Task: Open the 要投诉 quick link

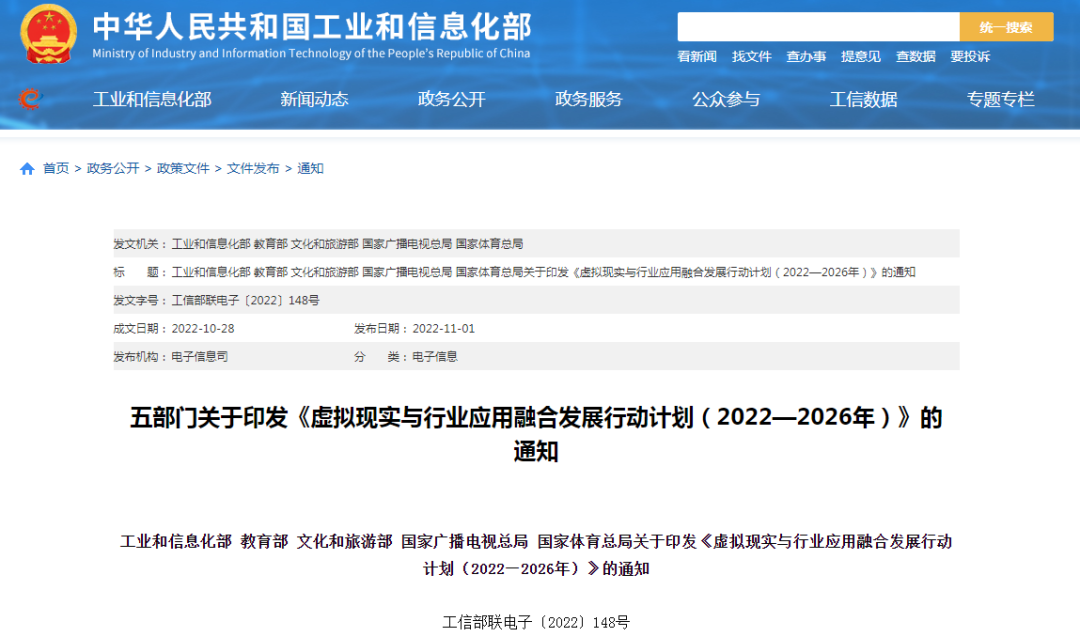Action: pos(970,57)
